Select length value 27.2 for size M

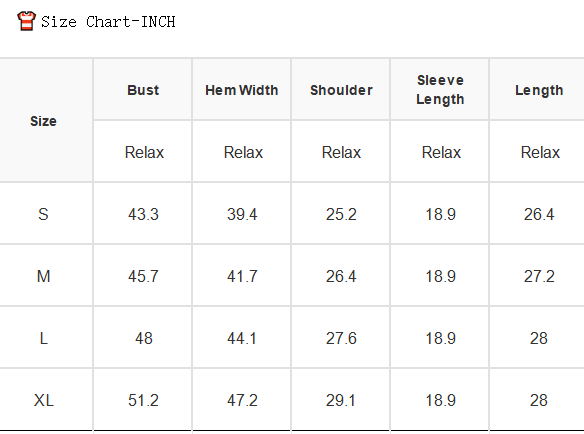(539, 276)
